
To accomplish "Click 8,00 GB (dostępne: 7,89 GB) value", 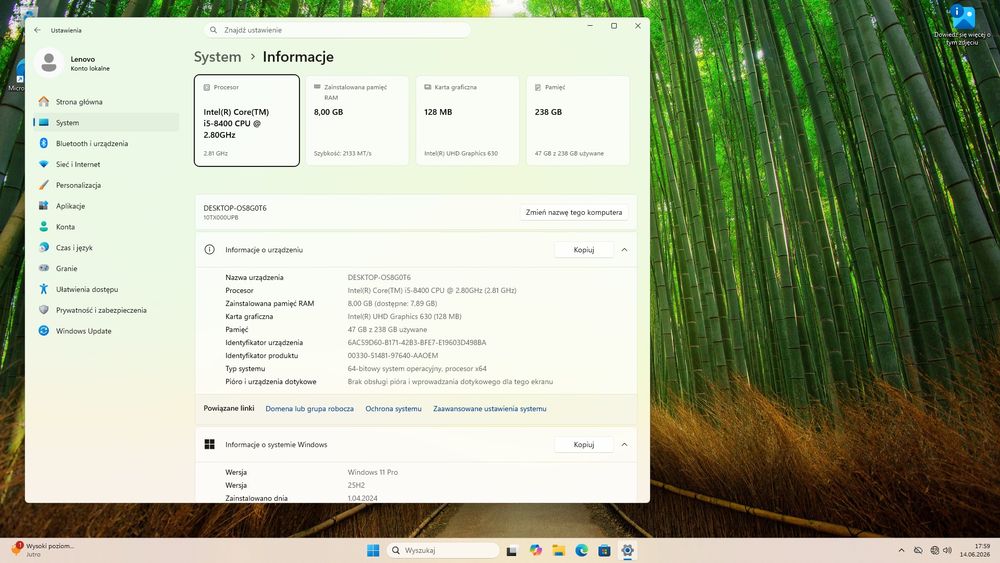I will pos(392,303).
